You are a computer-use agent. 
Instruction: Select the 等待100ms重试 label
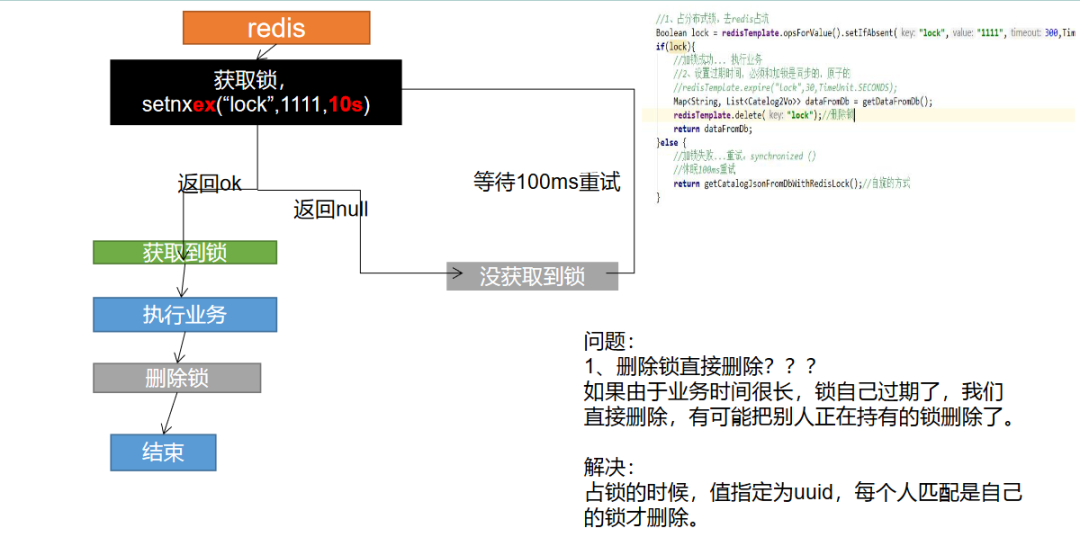[x=547, y=182]
